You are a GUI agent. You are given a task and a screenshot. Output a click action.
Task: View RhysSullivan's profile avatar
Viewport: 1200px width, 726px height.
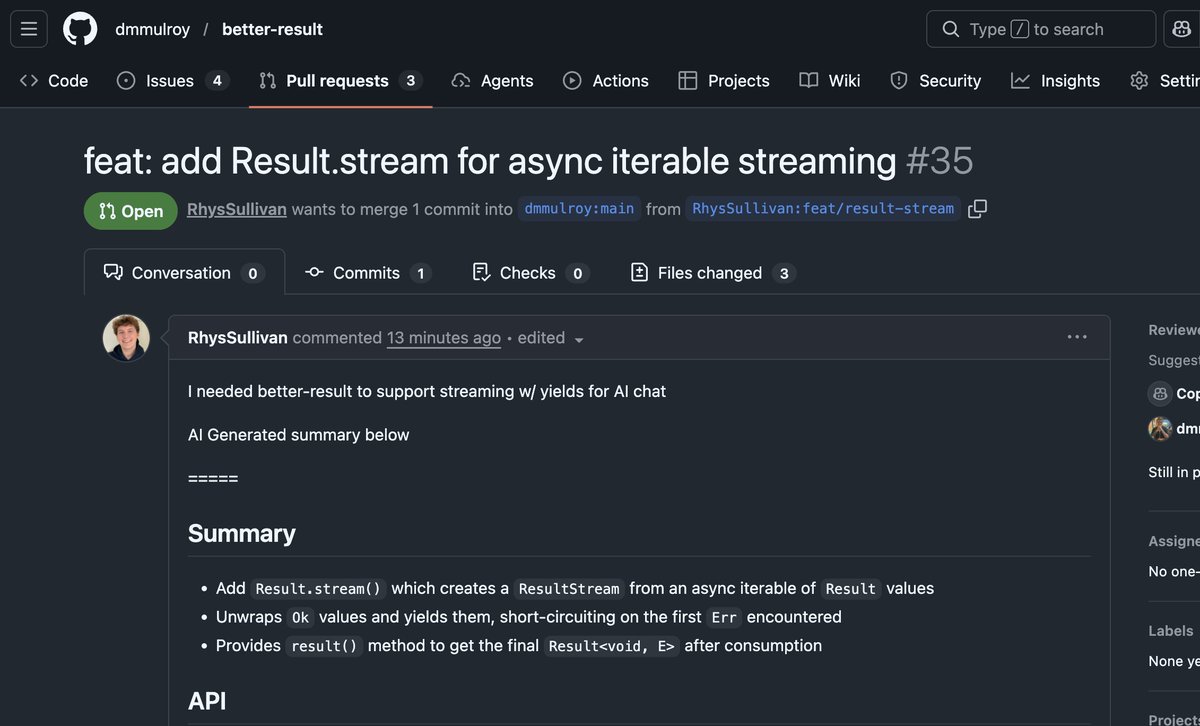tap(126, 338)
